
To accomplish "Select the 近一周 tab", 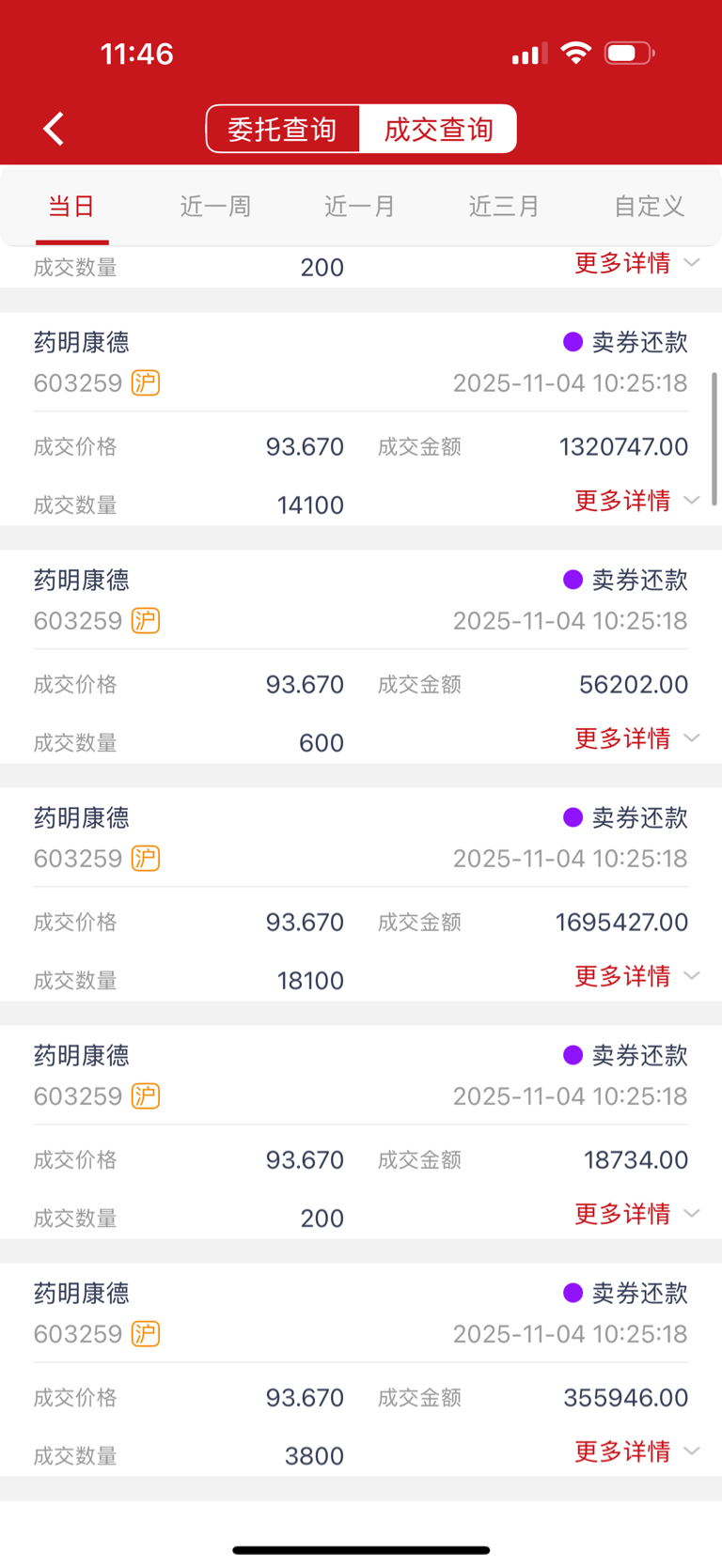I will coord(216,207).
